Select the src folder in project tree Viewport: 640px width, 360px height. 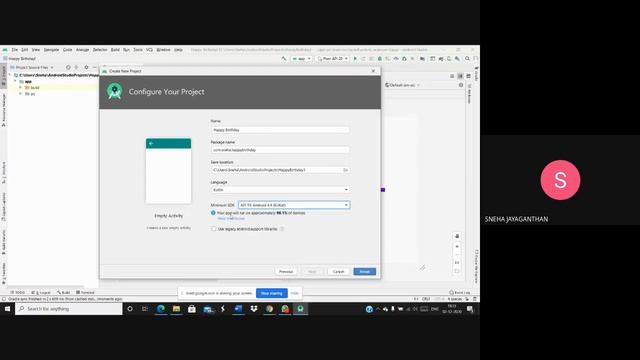[30, 94]
